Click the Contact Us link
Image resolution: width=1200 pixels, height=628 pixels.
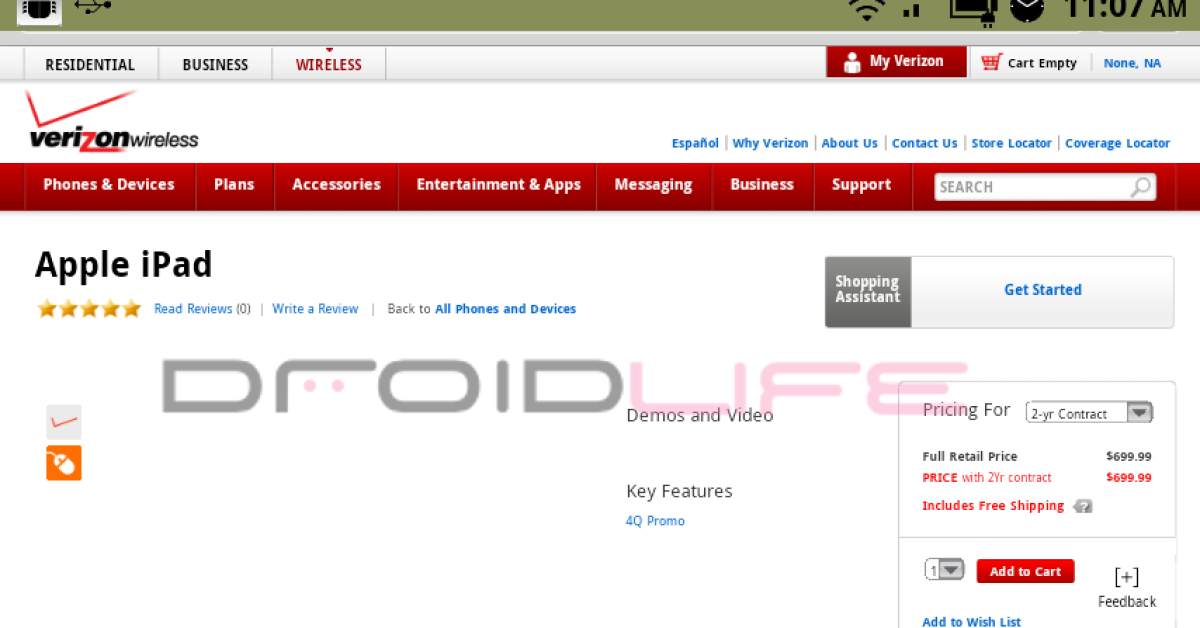[x=924, y=143]
